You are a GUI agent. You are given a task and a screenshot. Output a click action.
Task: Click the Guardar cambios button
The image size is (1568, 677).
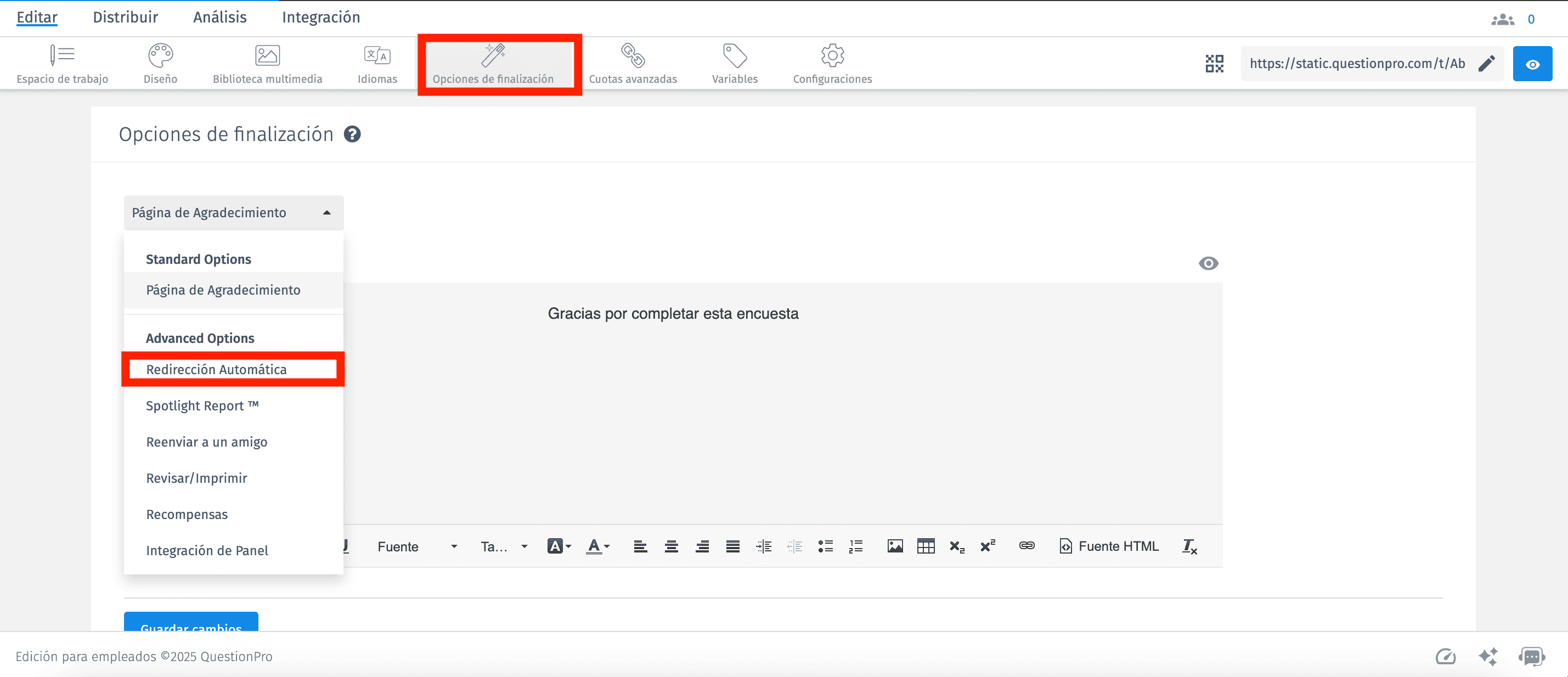191,623
